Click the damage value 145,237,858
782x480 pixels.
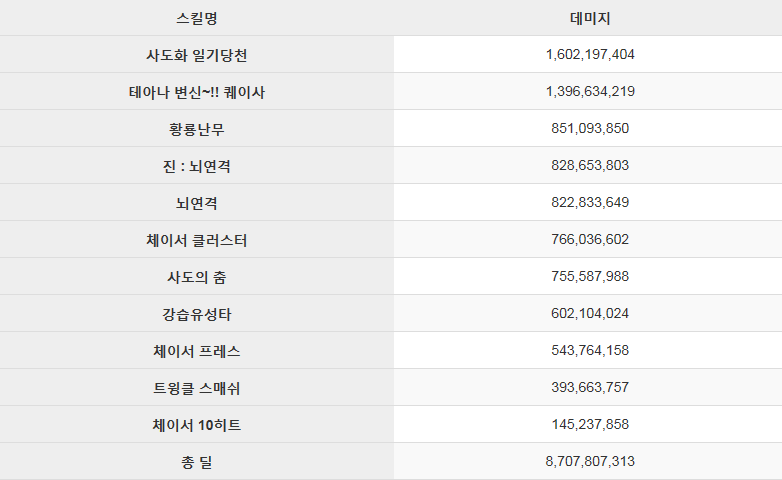click(590, 424)
